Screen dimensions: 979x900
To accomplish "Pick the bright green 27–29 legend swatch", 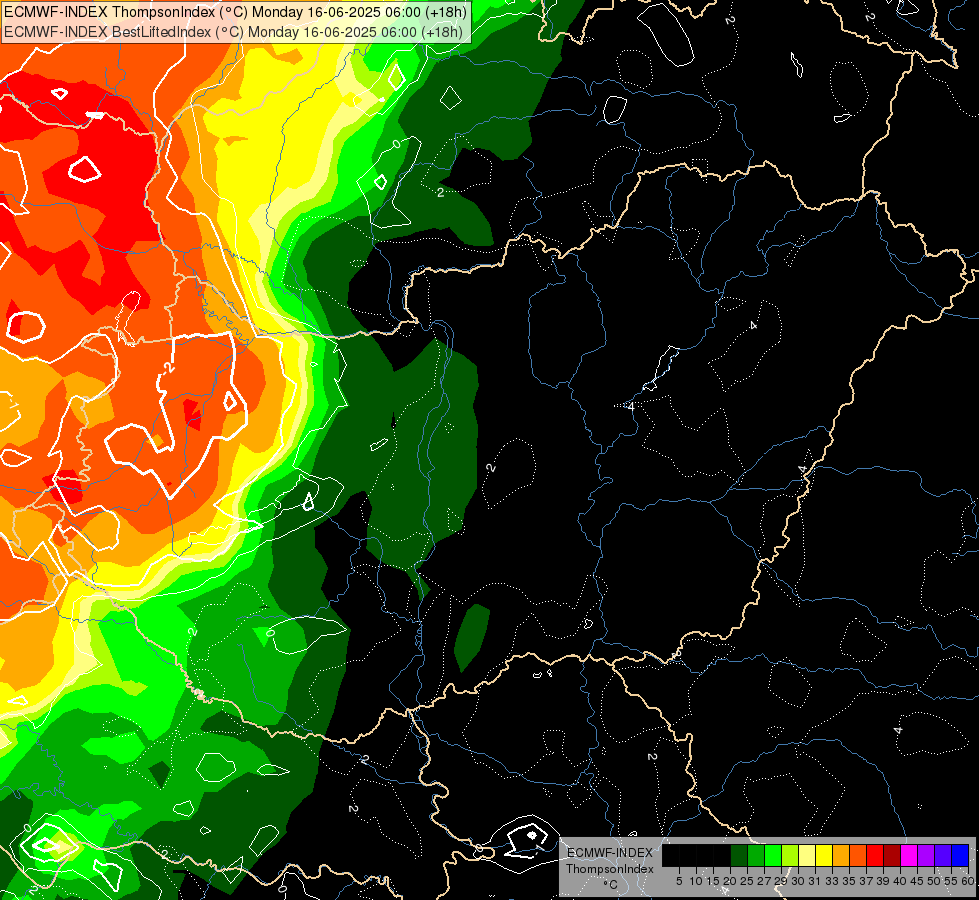I will [773, 855].
